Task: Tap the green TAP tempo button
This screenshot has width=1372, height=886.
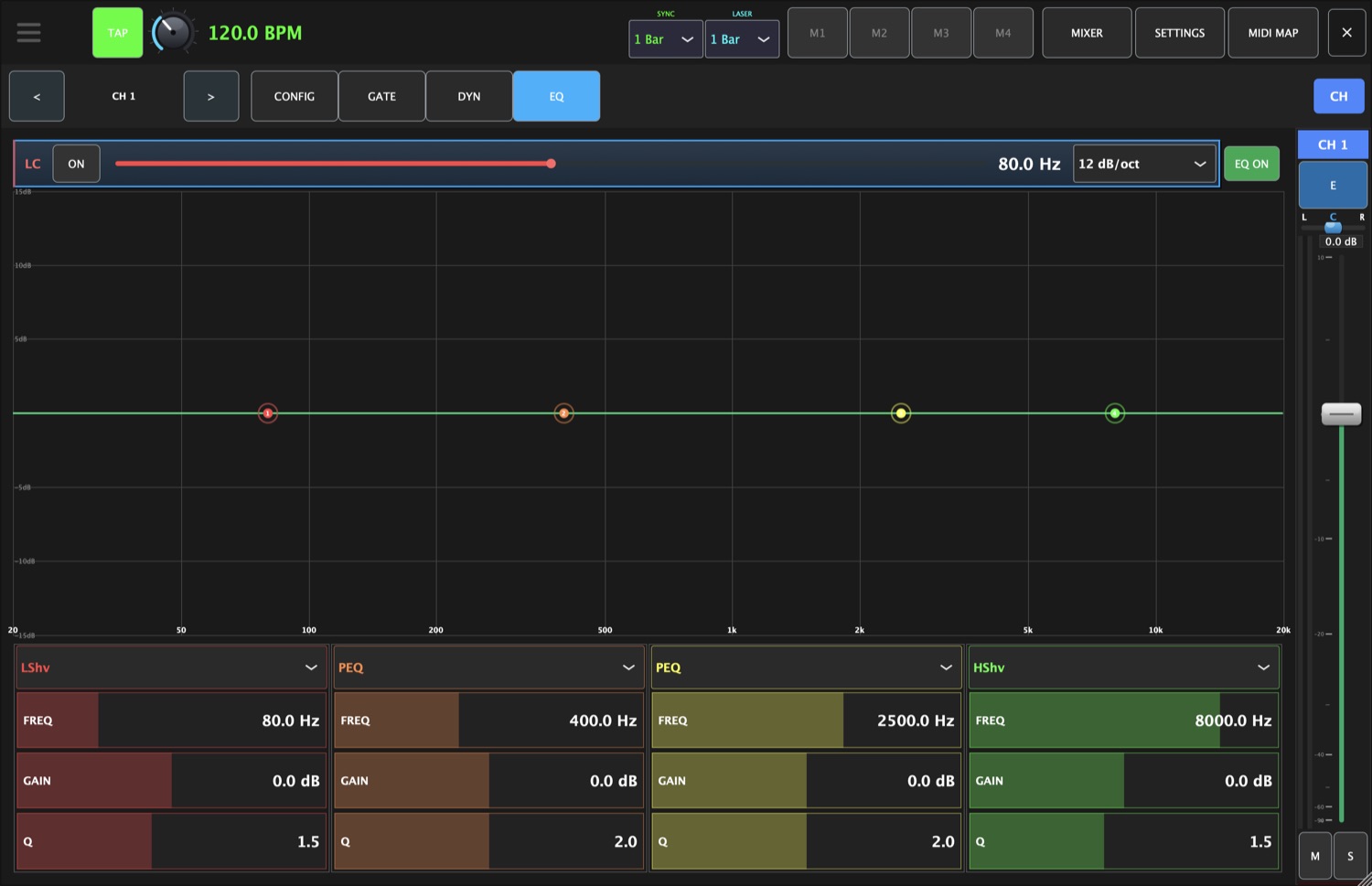Action: [118, 33]
